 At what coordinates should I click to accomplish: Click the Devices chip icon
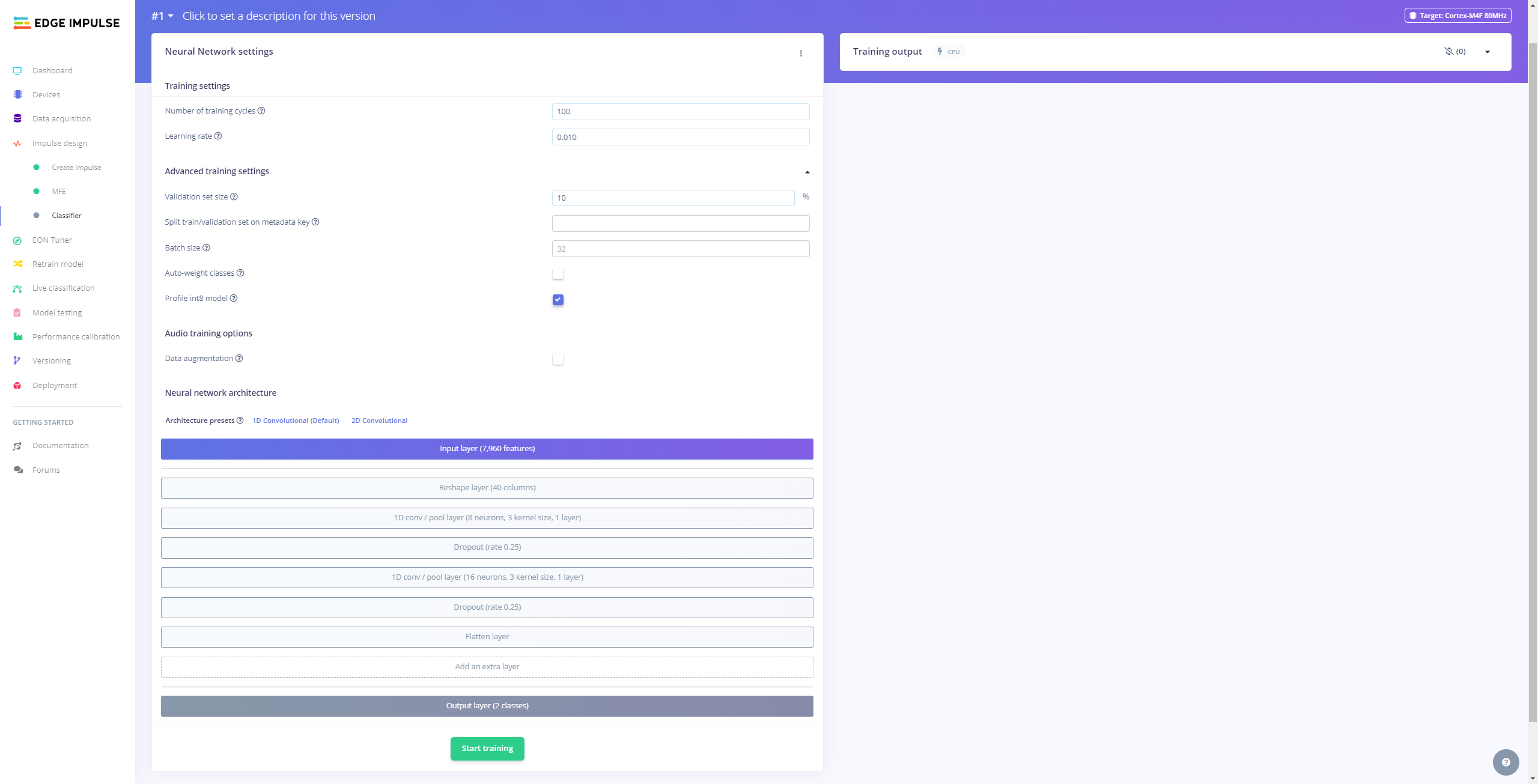pyautogui.click(x=17, y=95)
